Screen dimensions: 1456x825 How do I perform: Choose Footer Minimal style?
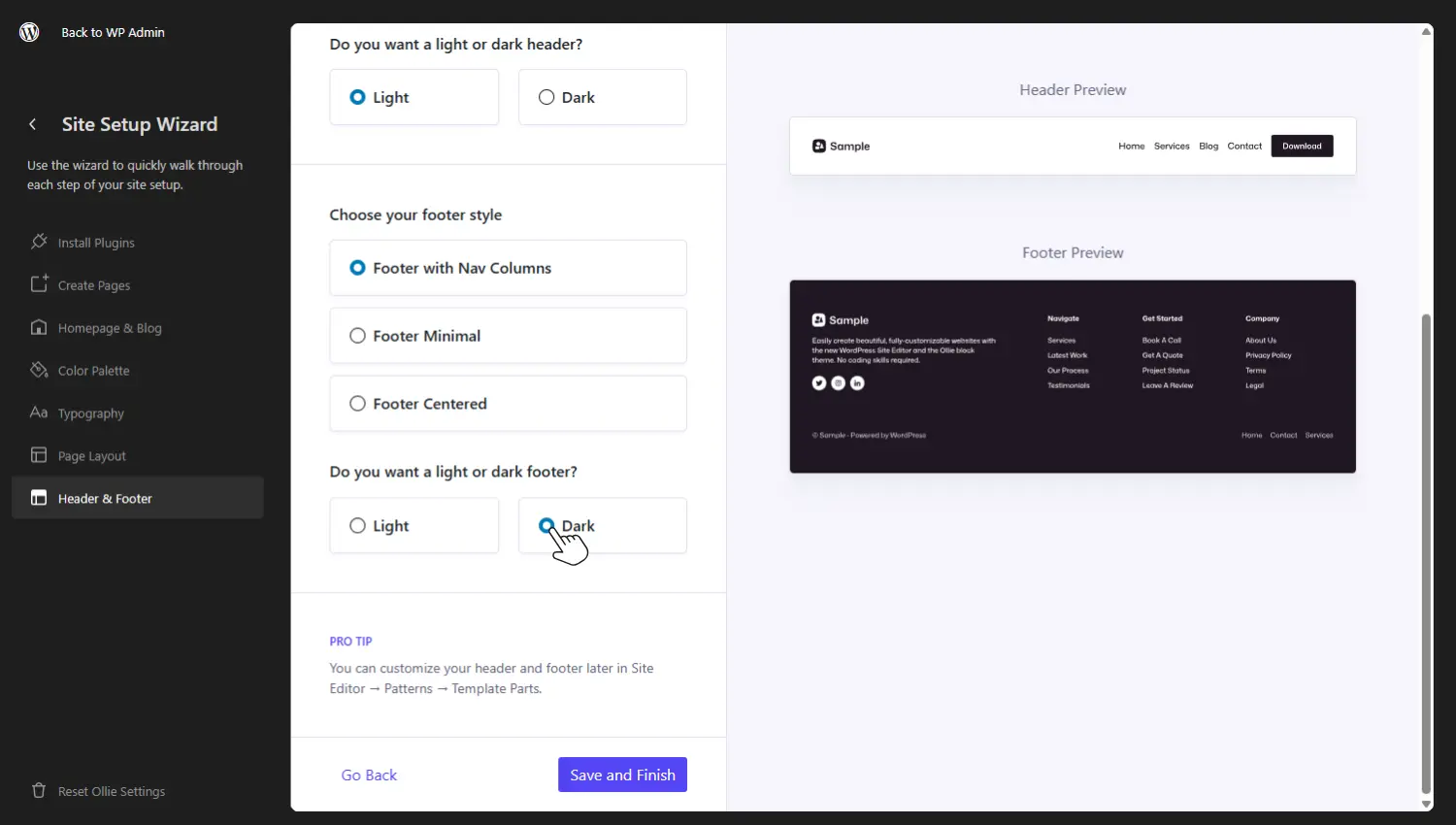pyautogui.click(x=509, y=336)
